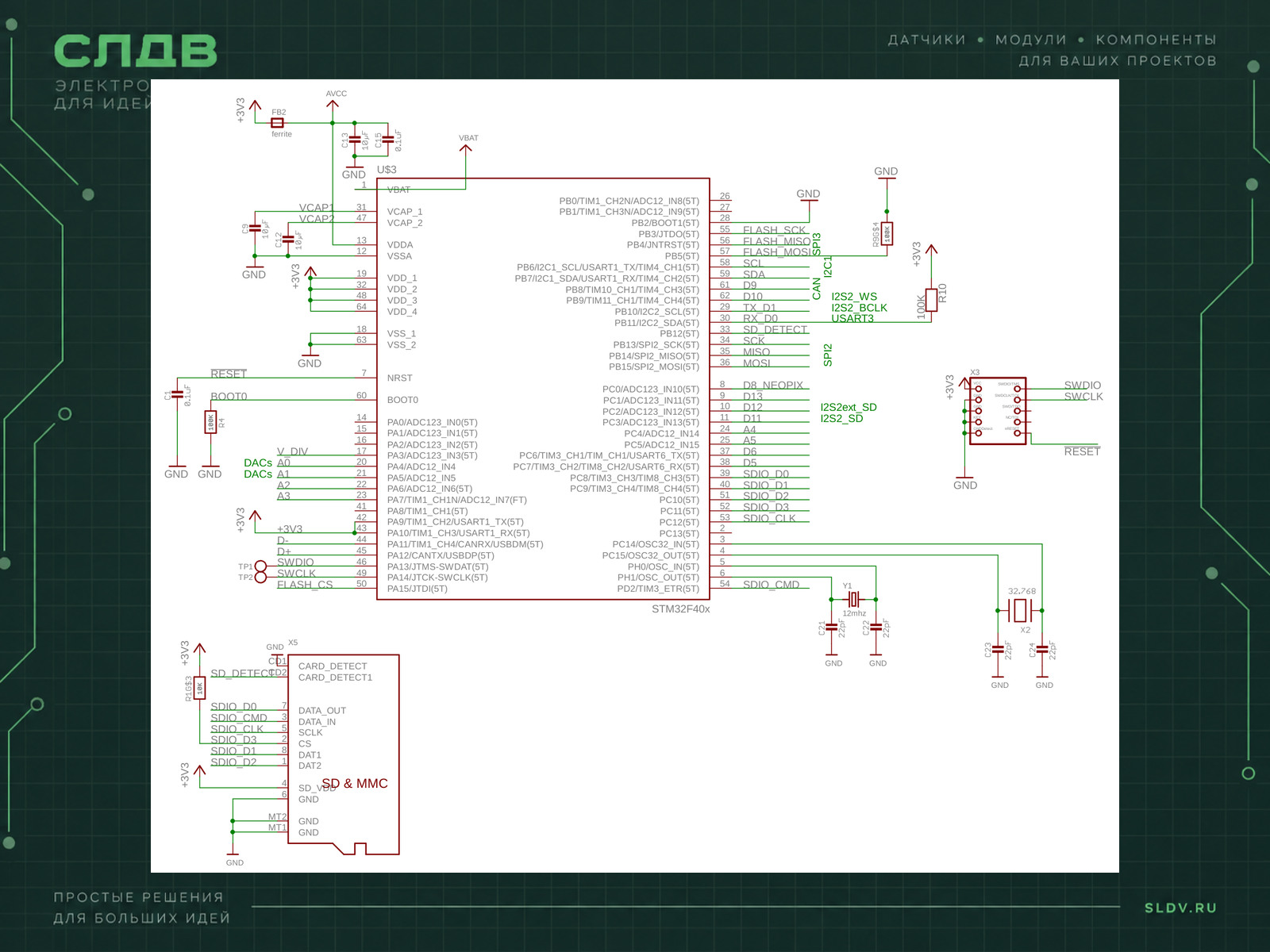Click the STM32F40x chip name label
The height and width of the screenshot is (952, 1270).
(681, 609)
